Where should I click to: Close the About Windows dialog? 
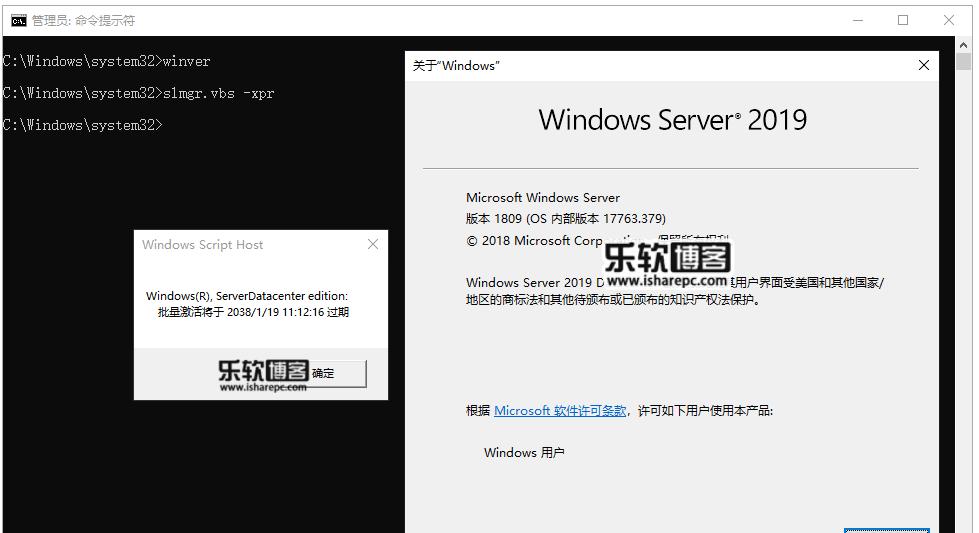point(924,66)
